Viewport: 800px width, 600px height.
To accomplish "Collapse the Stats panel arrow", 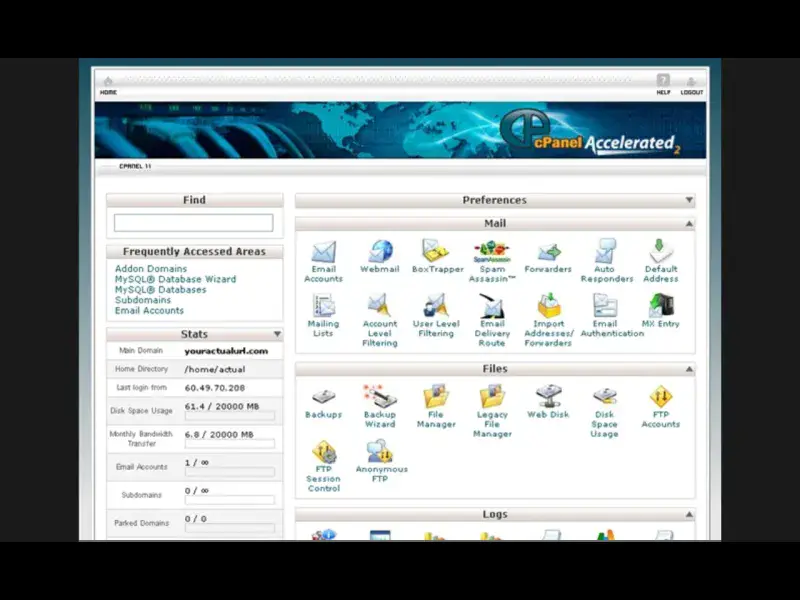I will tap(277, 334).
